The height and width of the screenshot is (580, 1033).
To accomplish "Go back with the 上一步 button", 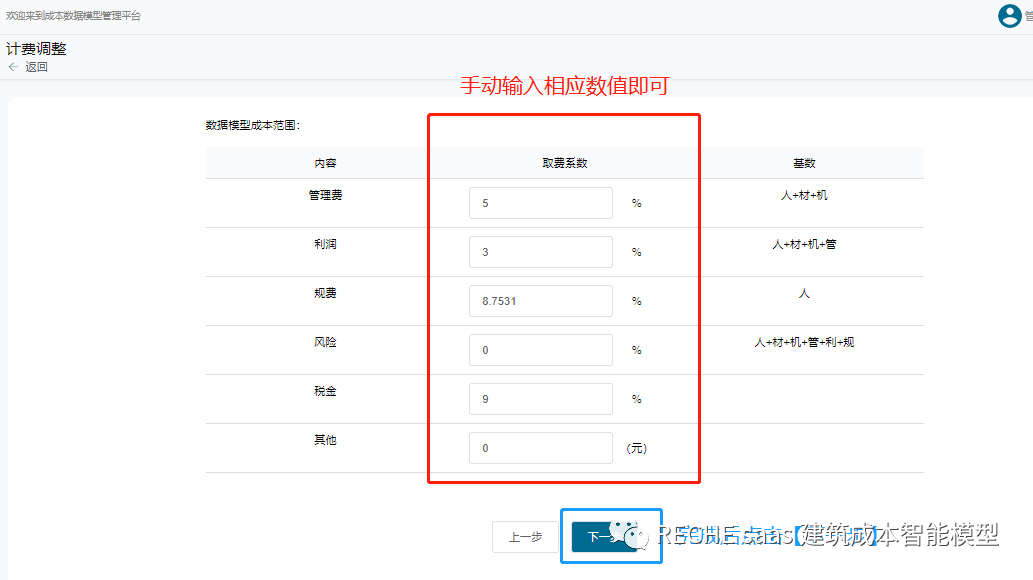I will (525, 537).
